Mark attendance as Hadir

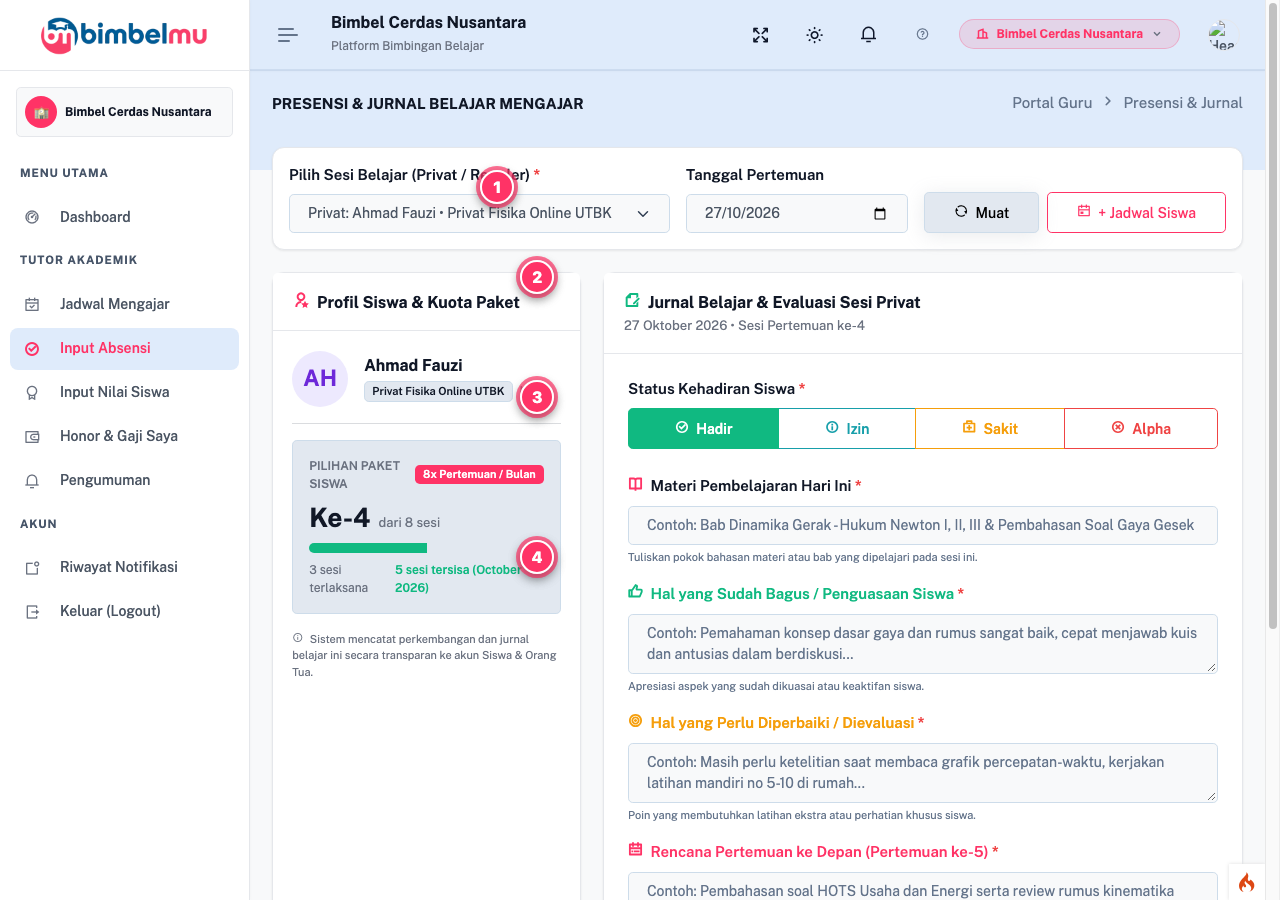click(703, 428)
